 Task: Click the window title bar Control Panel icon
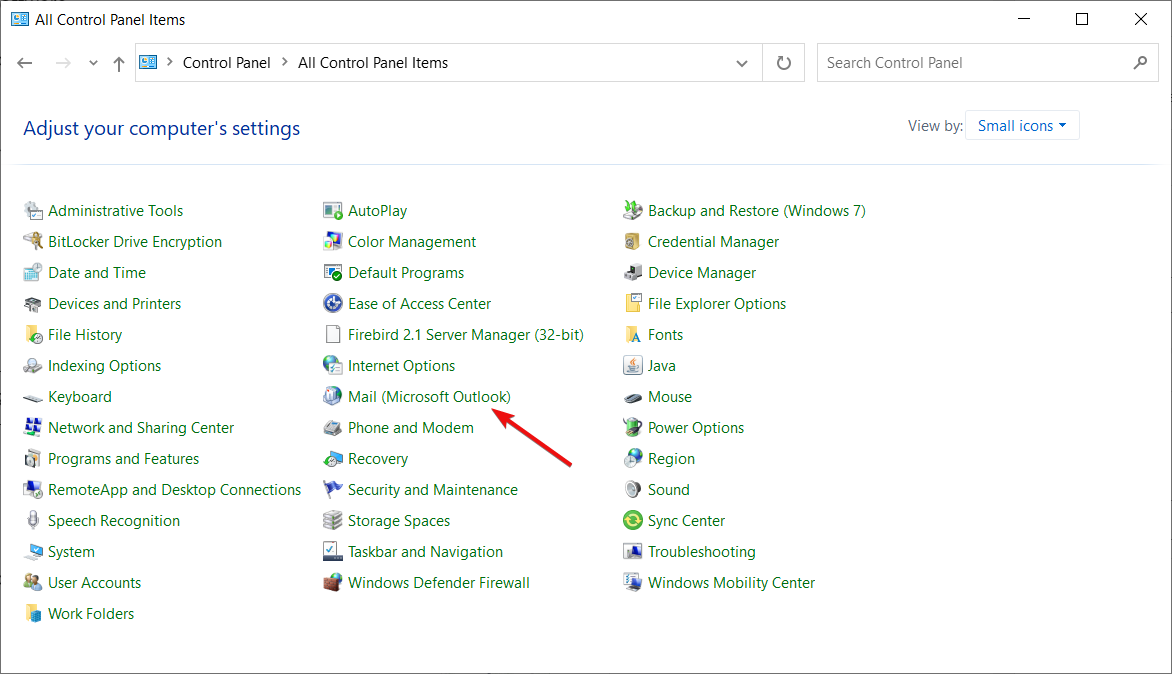(x=19, y=19)
